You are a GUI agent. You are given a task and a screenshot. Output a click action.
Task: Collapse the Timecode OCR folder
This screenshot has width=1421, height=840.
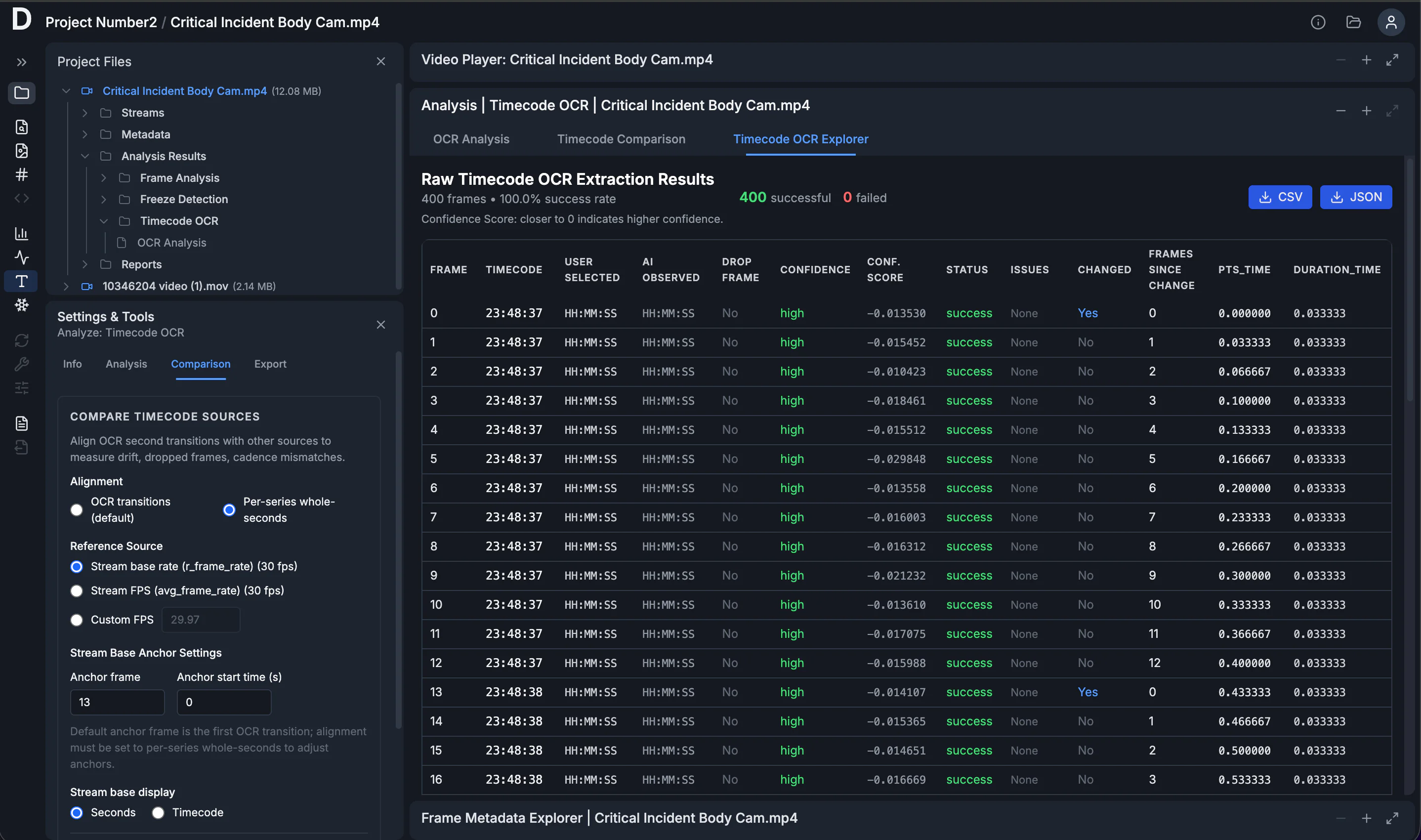(x=104, y=221)
